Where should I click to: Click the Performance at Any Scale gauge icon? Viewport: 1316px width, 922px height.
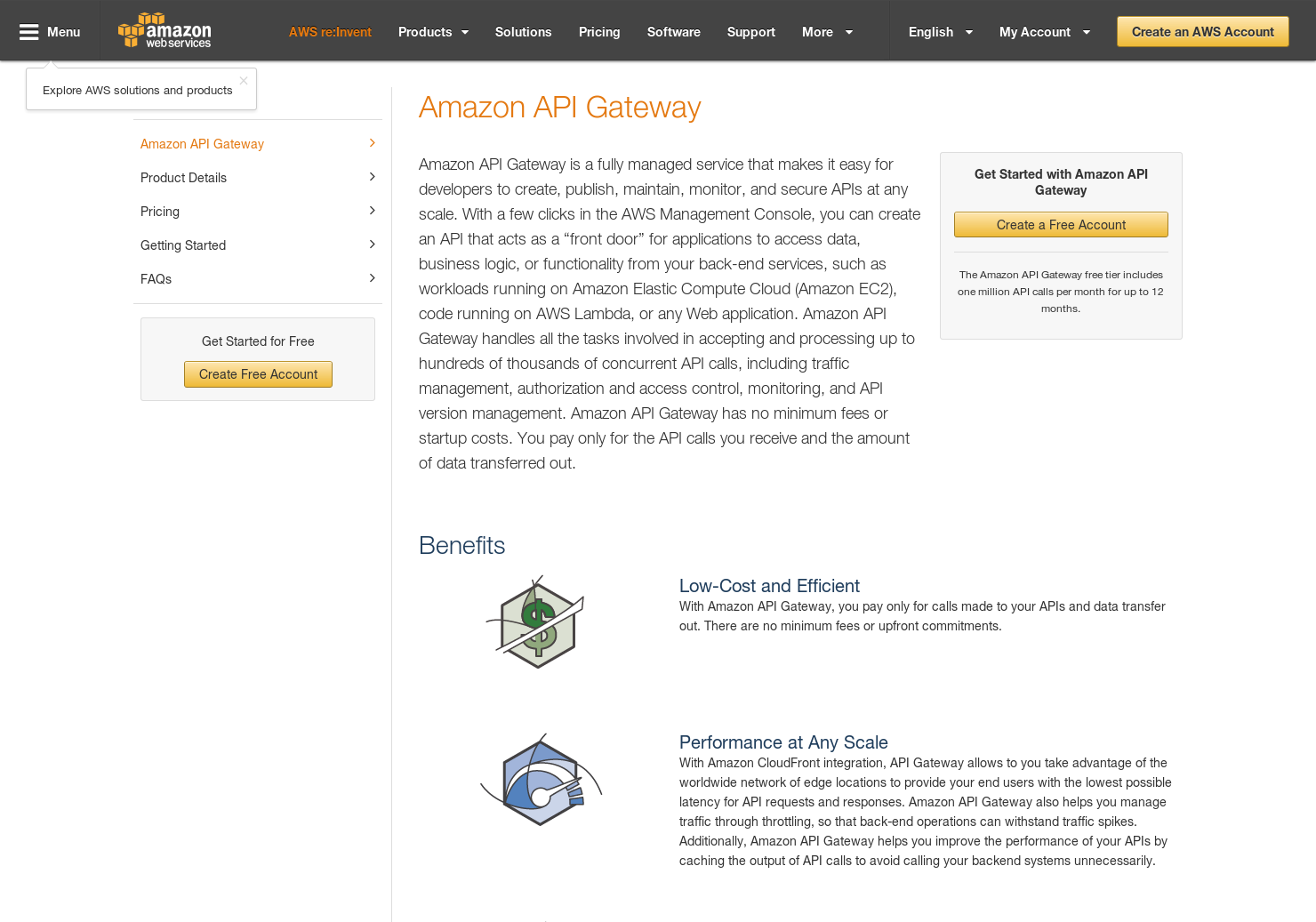[x=540, y=779]
